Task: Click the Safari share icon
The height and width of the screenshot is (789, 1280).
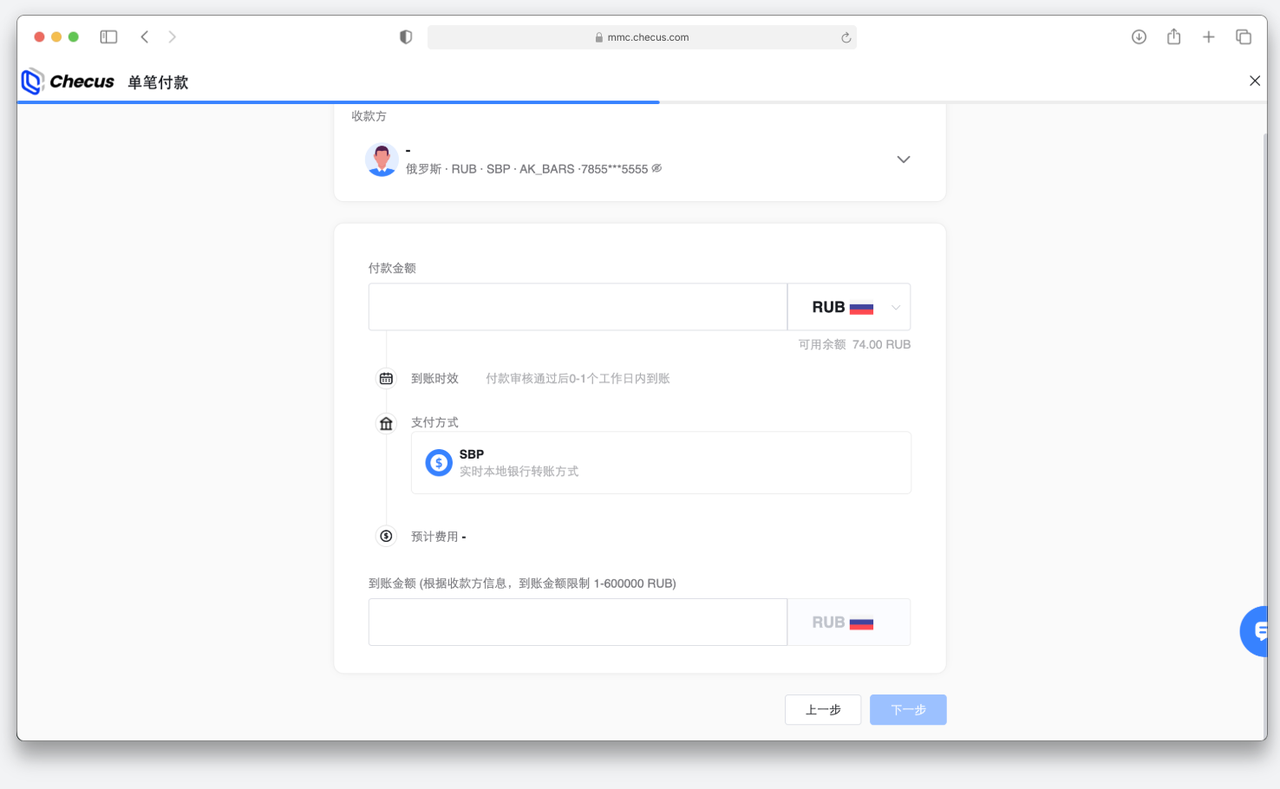Action: click(1174, 37)
